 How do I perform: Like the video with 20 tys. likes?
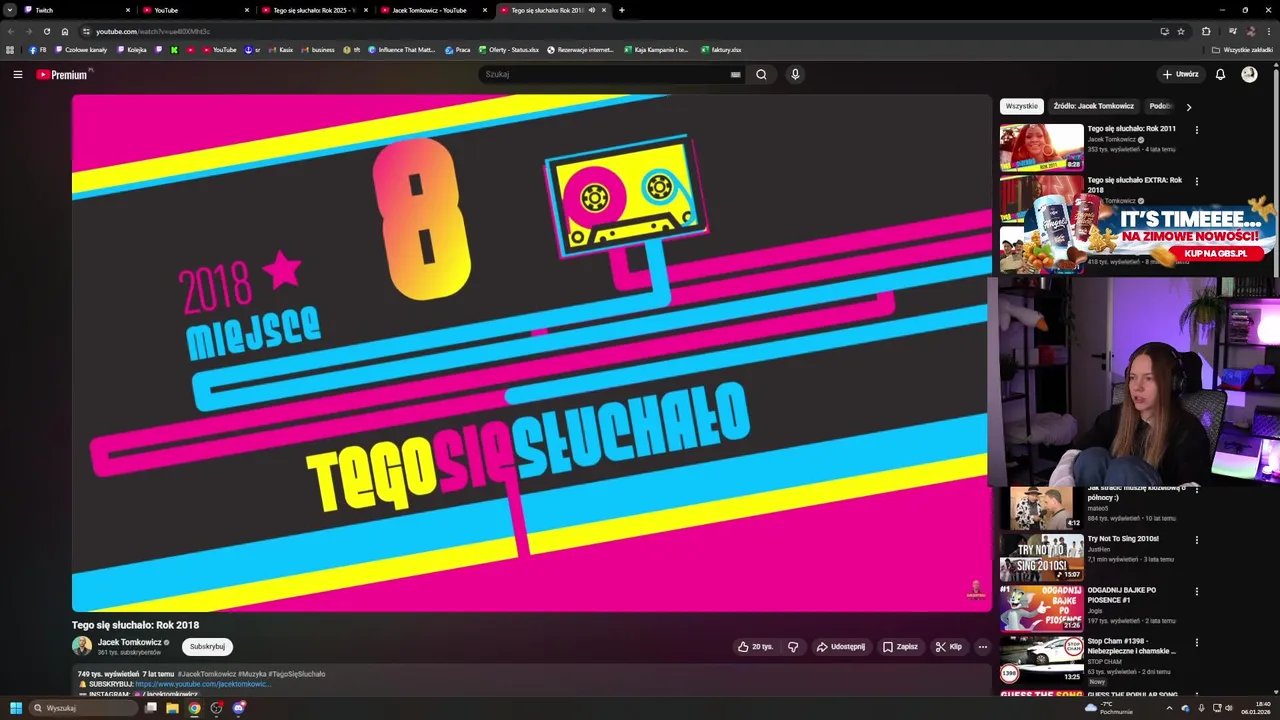(756, 647)
